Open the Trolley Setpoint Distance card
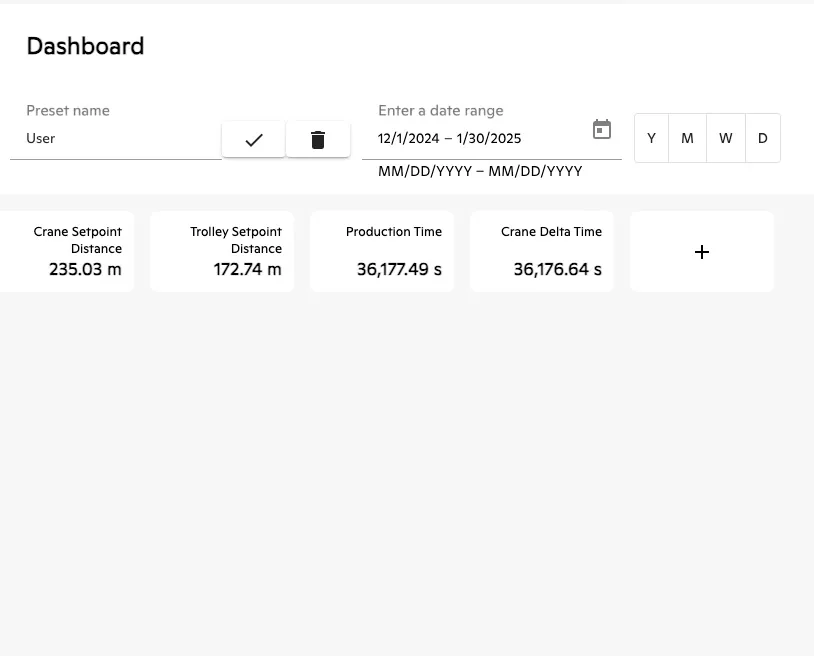Viewport: 814px width, 656px height. coord(222,252)
